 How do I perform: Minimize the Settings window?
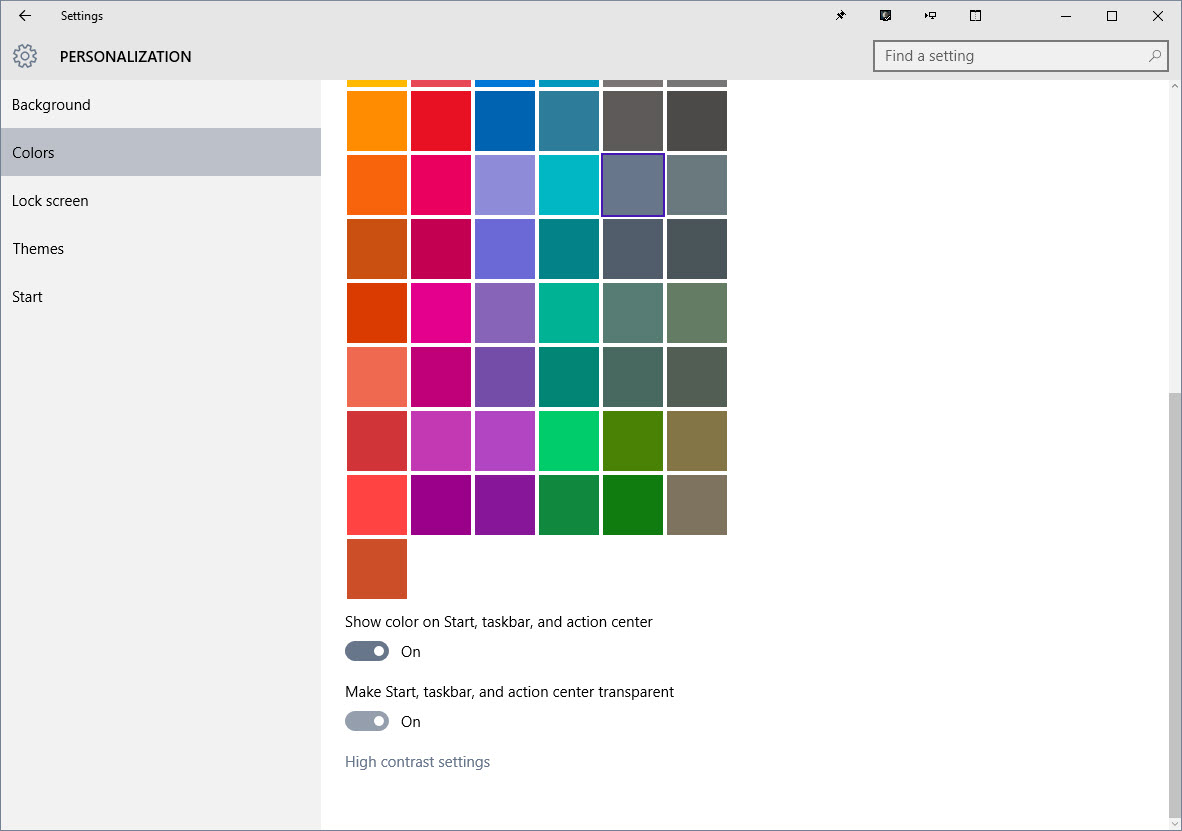pos(1066,16)
